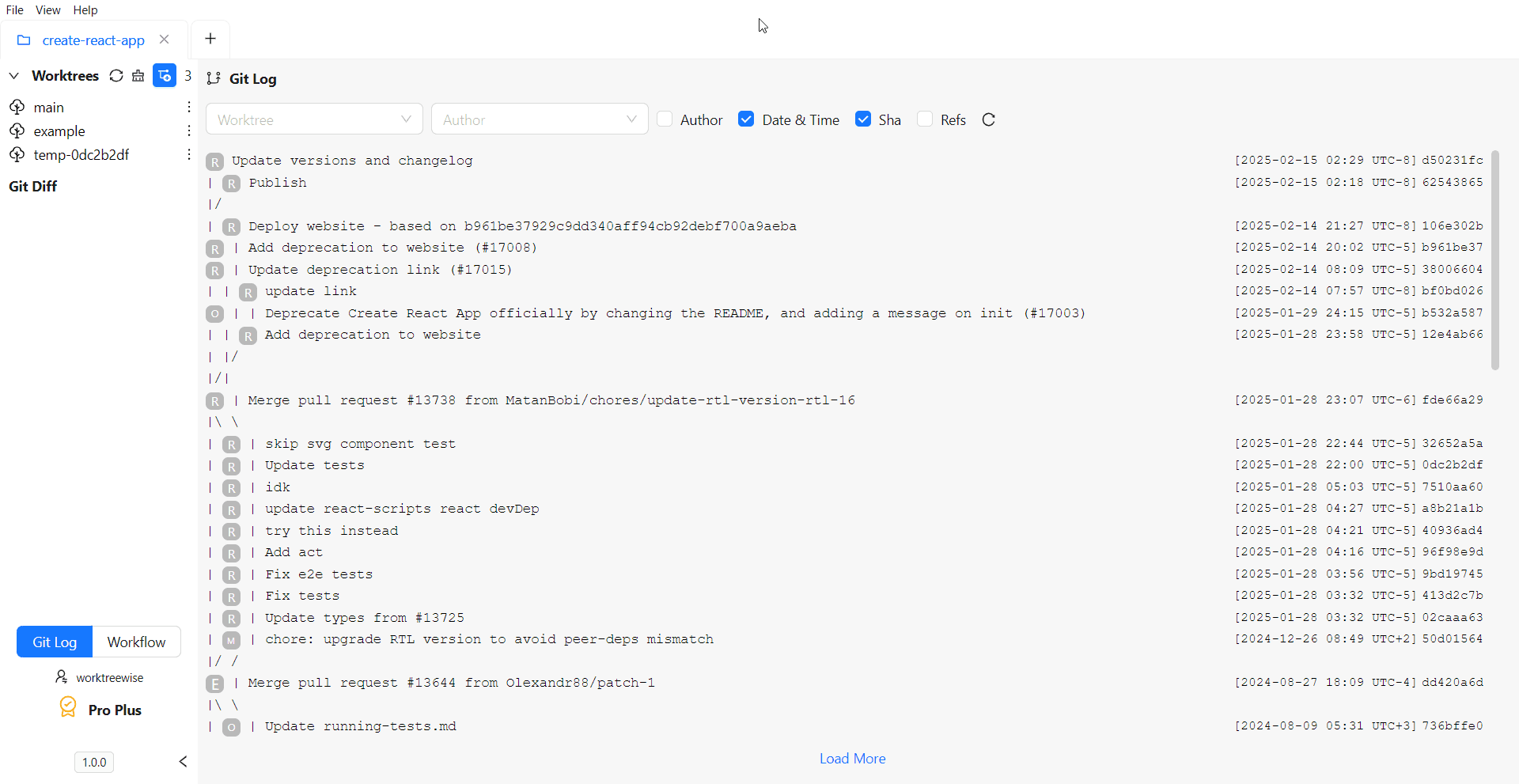Enable the Author checkbox filter
This screenshot has width=1519, height=784.
[x=665, y=119]
